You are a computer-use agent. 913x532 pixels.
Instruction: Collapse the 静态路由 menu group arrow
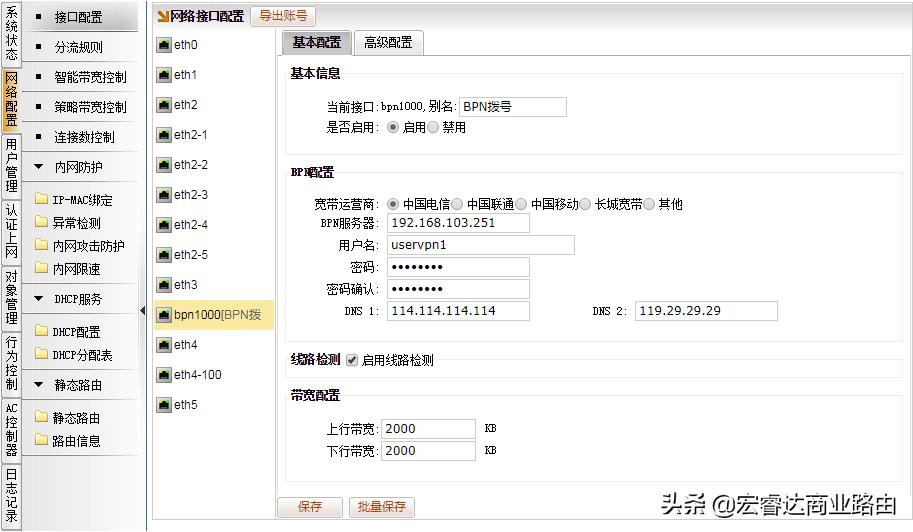tap(39, 385)
